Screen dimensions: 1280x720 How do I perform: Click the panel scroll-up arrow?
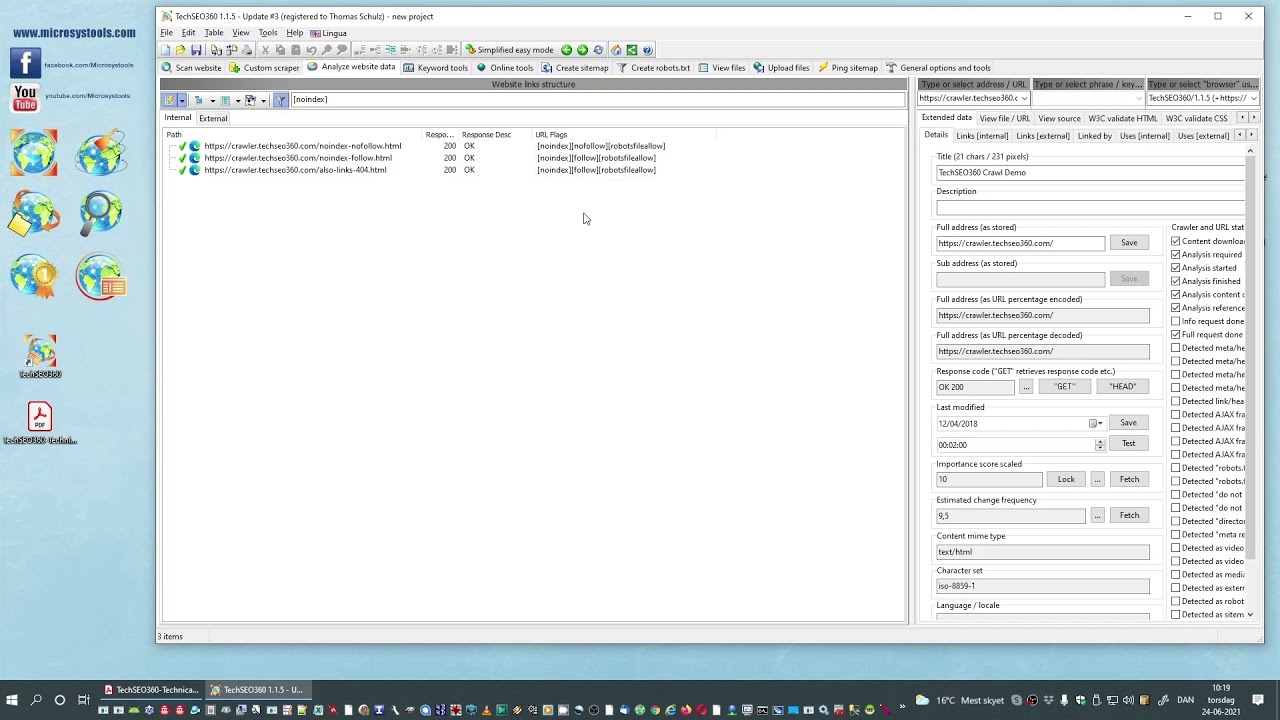coord(1250,151)
